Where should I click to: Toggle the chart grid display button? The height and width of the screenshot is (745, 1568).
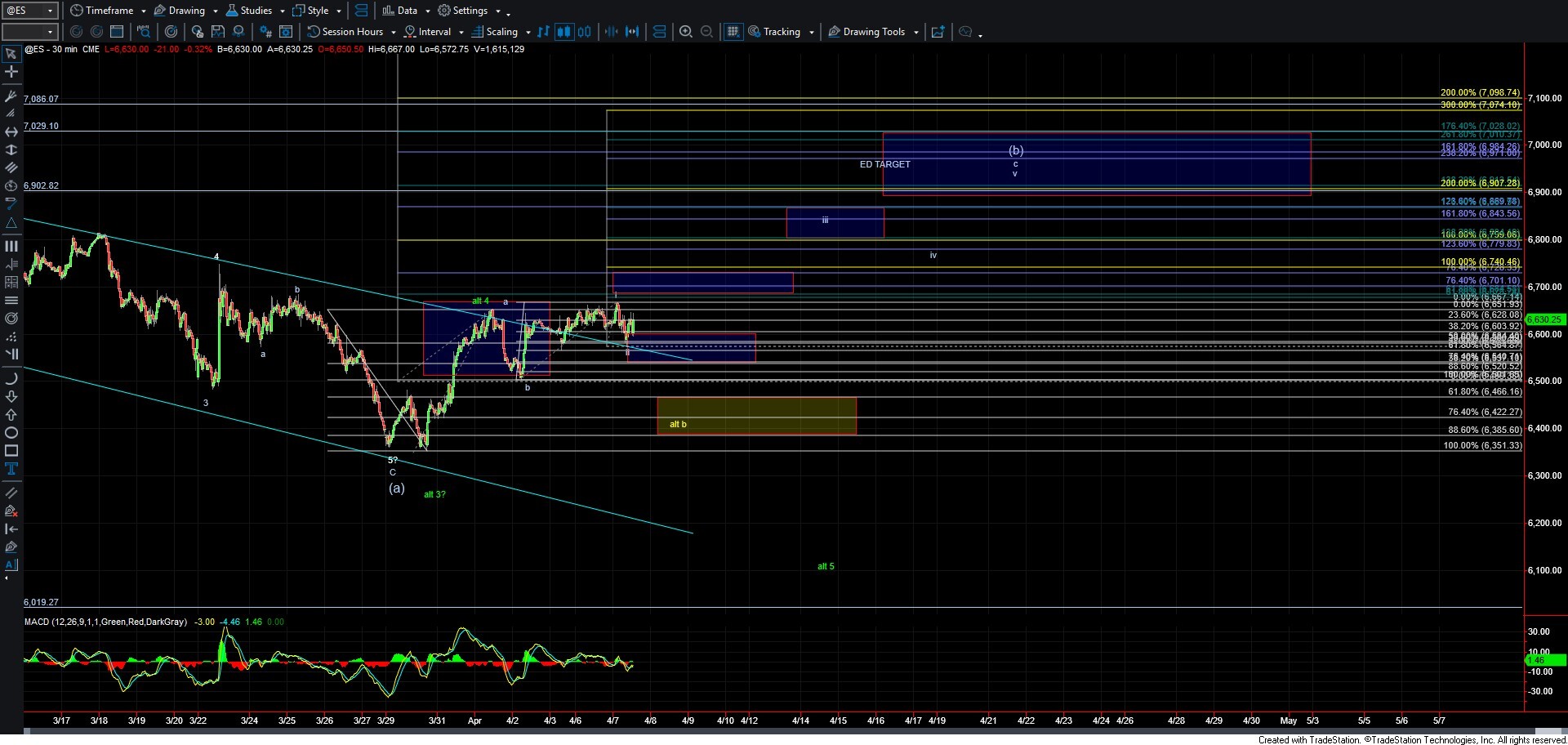(733, 32)
